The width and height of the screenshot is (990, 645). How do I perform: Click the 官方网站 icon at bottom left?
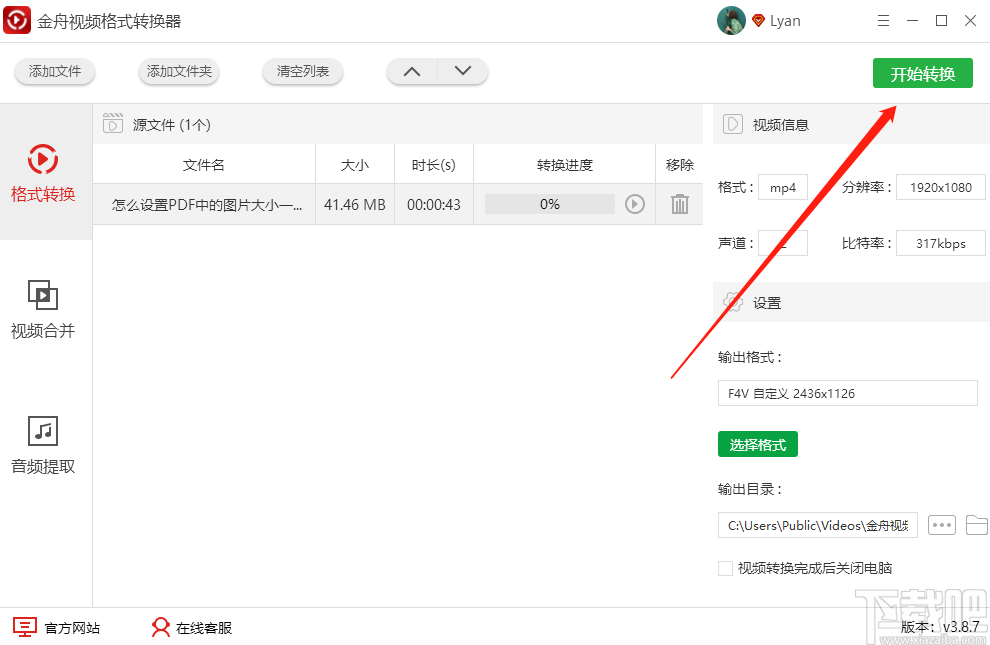pyautogui.click(x=23, y=627)
